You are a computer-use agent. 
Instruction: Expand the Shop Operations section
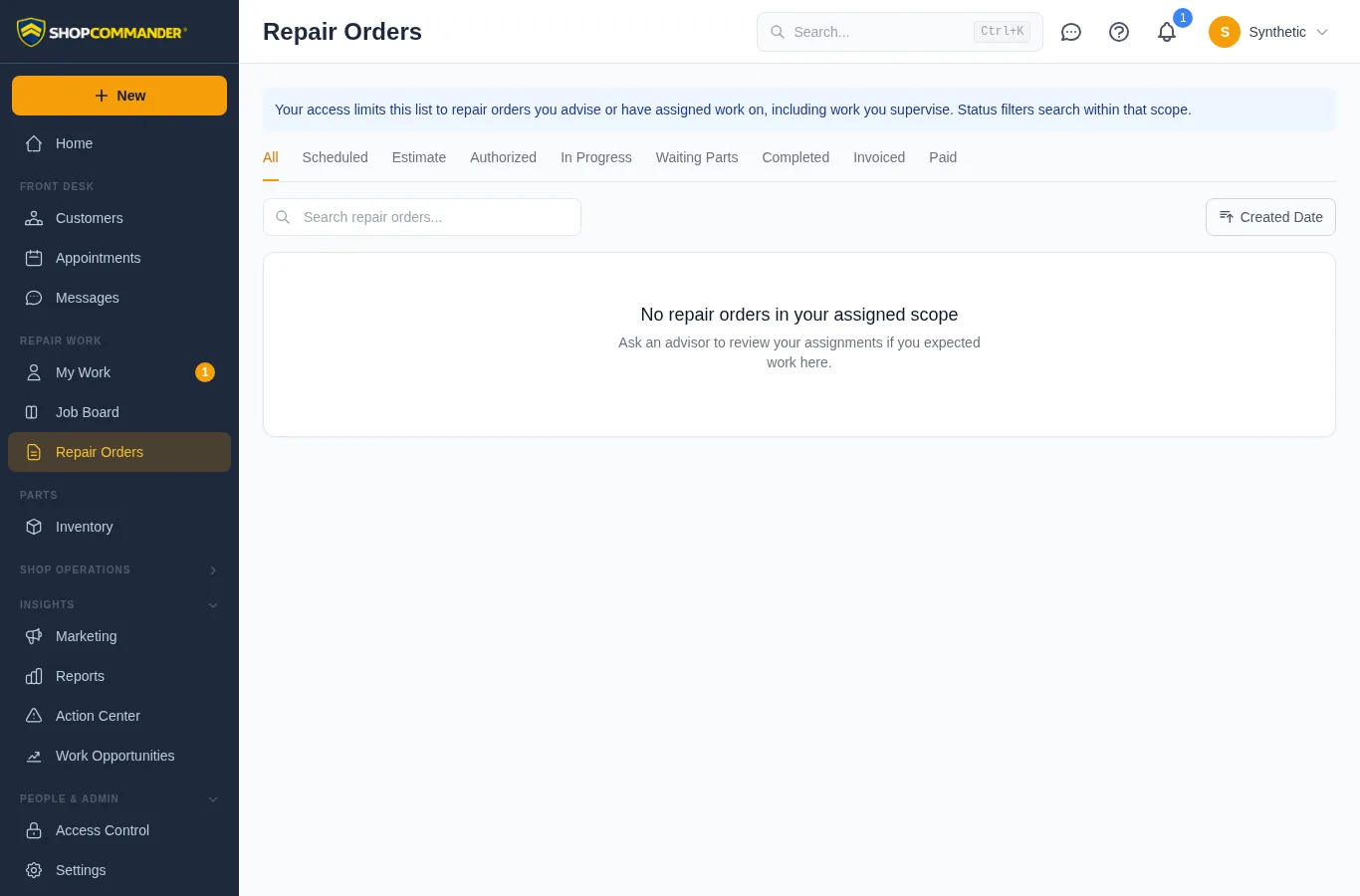pos(119,569)
